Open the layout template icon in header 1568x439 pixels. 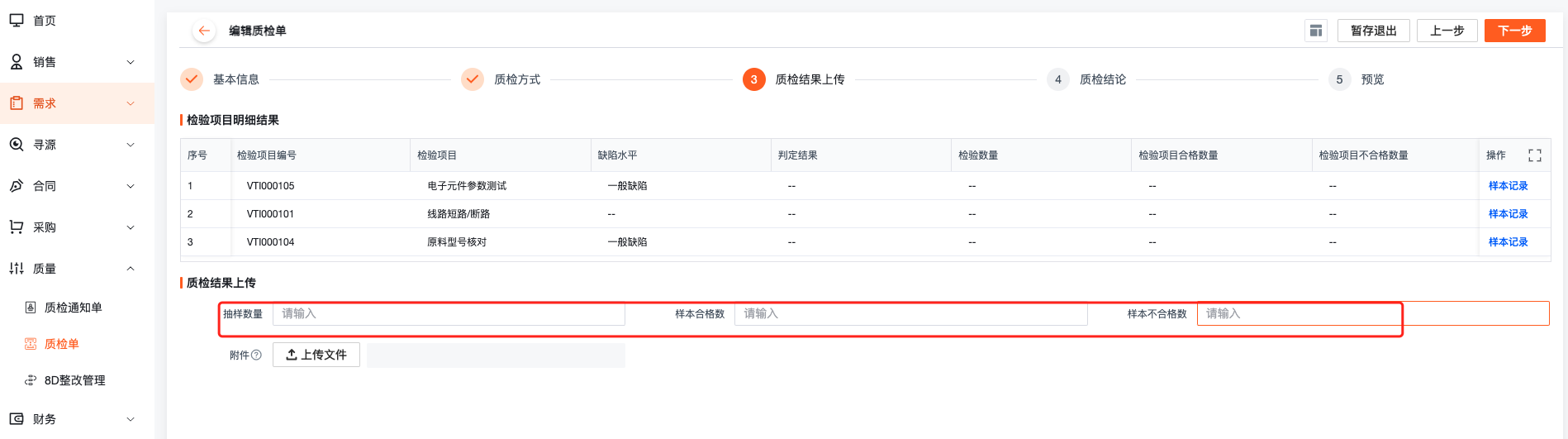coord(1316,31)
